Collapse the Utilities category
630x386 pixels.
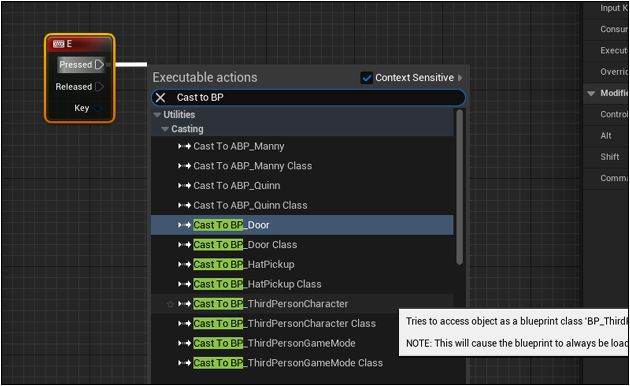click(157, 115)
